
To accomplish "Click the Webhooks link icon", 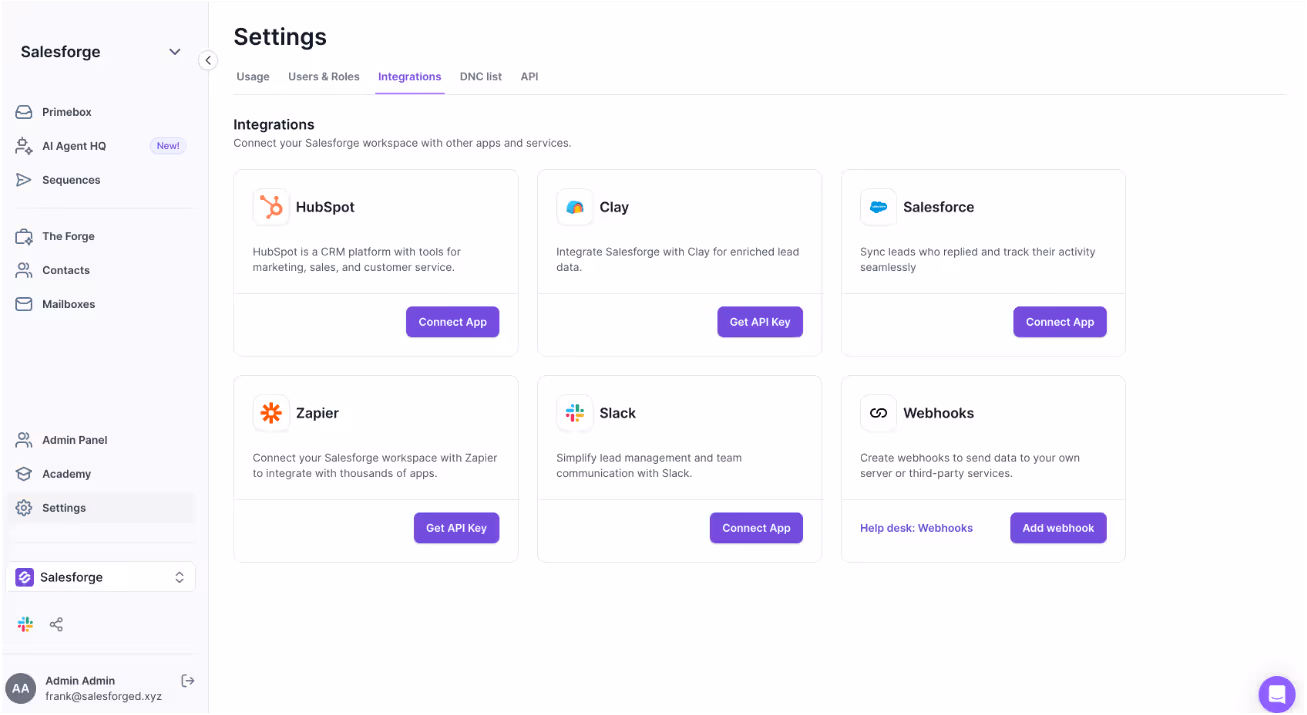I will coord(879,413).
